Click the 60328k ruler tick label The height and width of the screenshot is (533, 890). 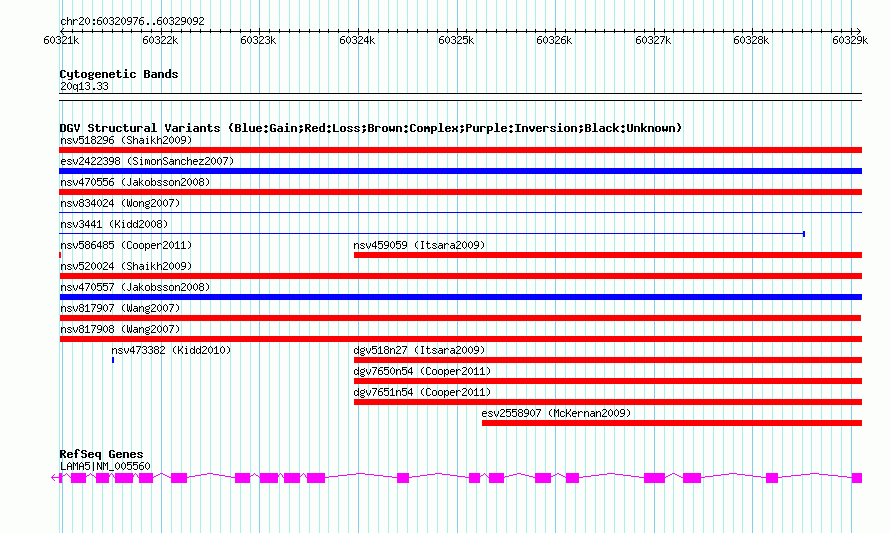[751, 40]
